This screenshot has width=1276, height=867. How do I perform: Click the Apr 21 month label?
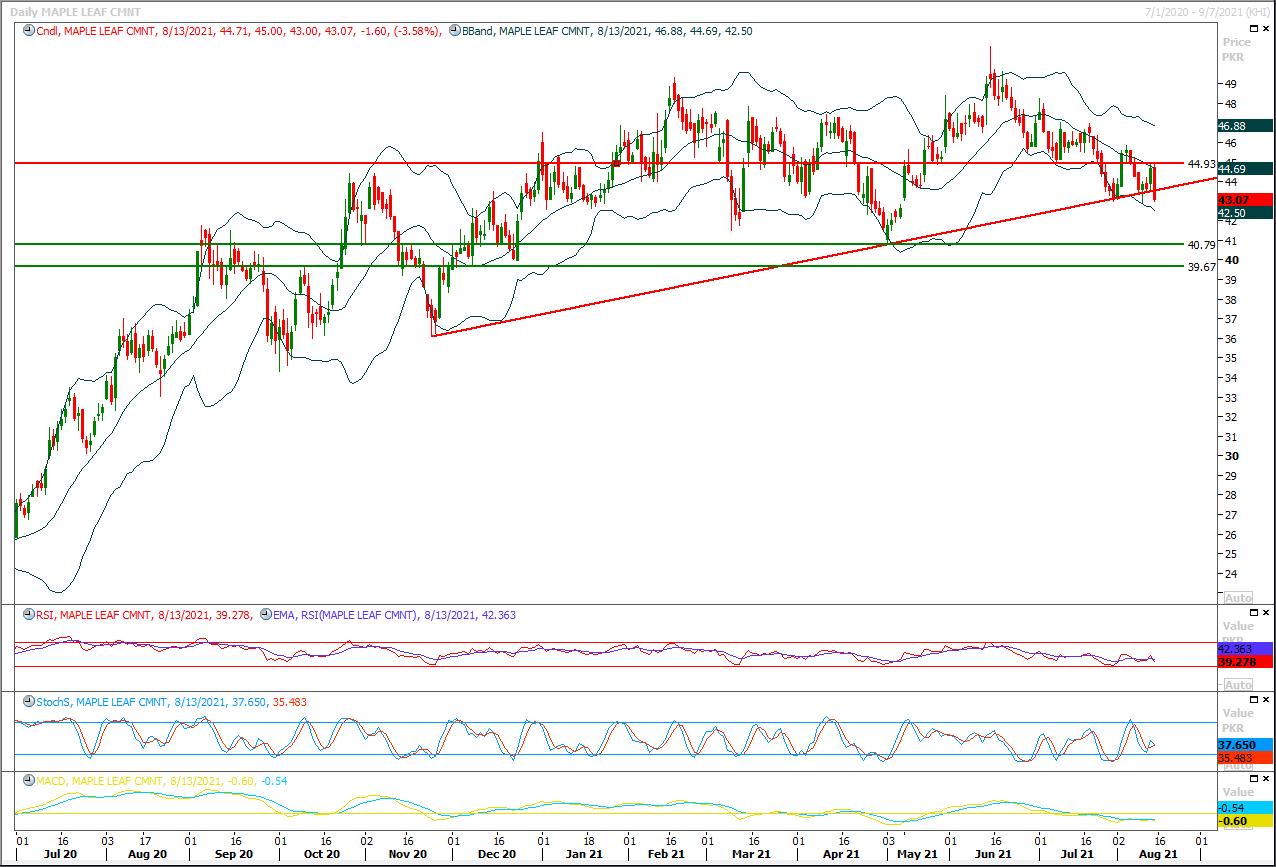point(841,855)
